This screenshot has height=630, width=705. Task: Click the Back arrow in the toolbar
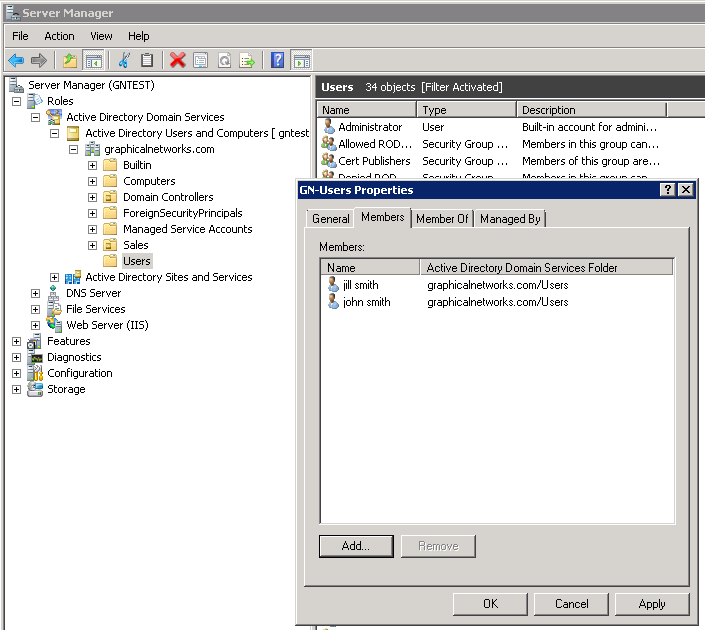point(16,60)
